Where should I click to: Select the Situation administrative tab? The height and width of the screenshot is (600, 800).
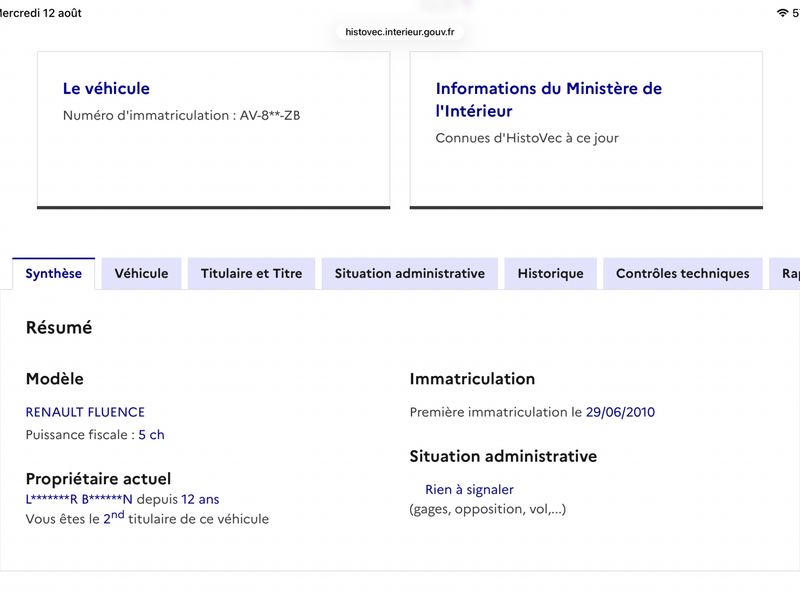(x=410, y=273)
